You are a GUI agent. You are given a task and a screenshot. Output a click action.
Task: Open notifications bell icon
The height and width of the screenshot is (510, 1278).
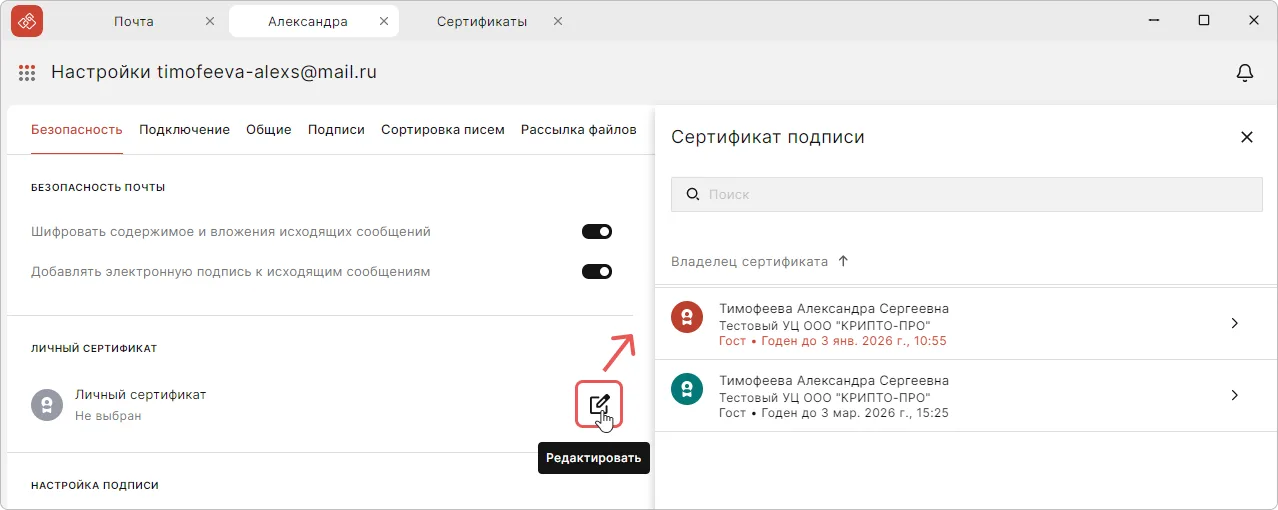coord(1245,73)
